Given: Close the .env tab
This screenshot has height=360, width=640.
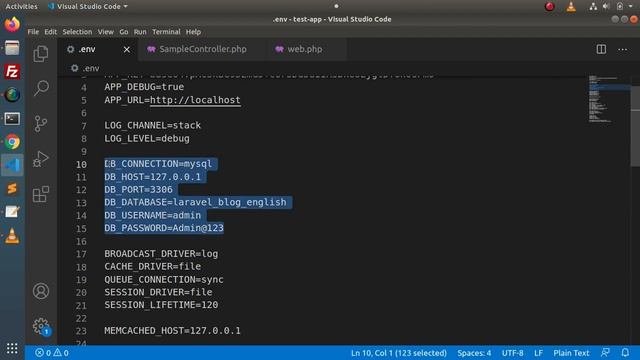Looking at the screenshot, I should point(127,49).
